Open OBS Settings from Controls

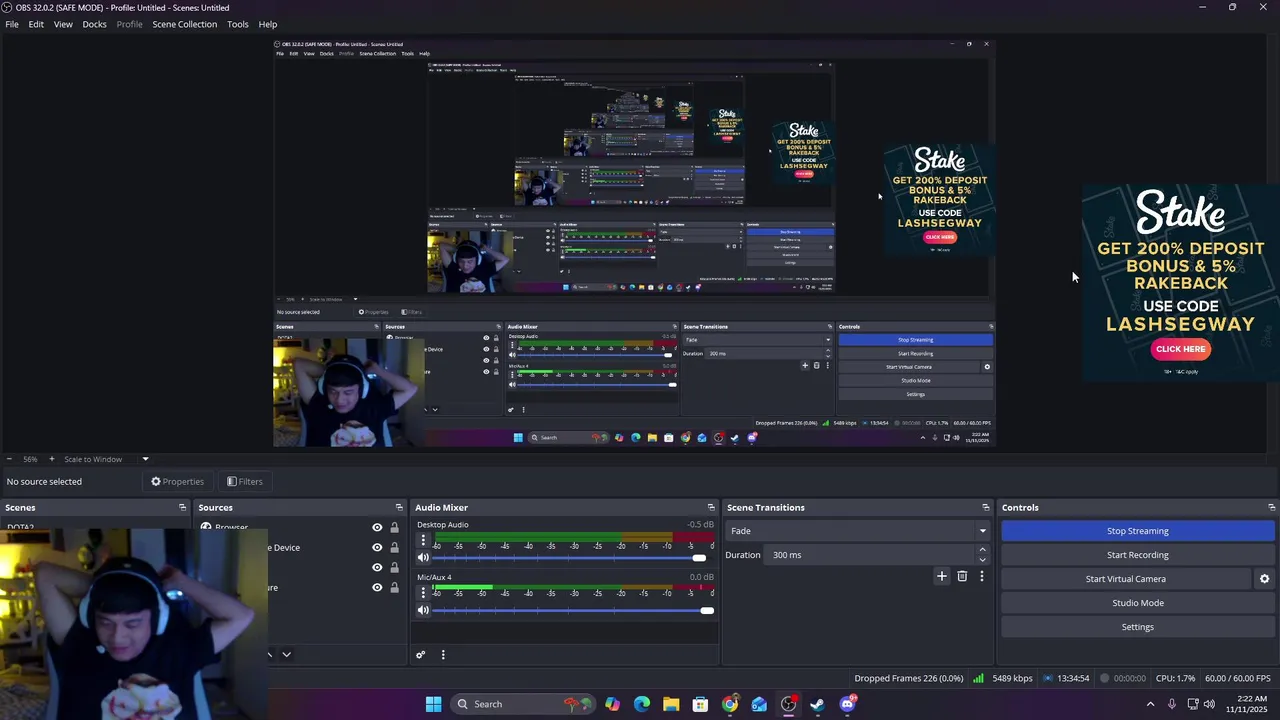pyautogui.click(x=1138, y=627)
